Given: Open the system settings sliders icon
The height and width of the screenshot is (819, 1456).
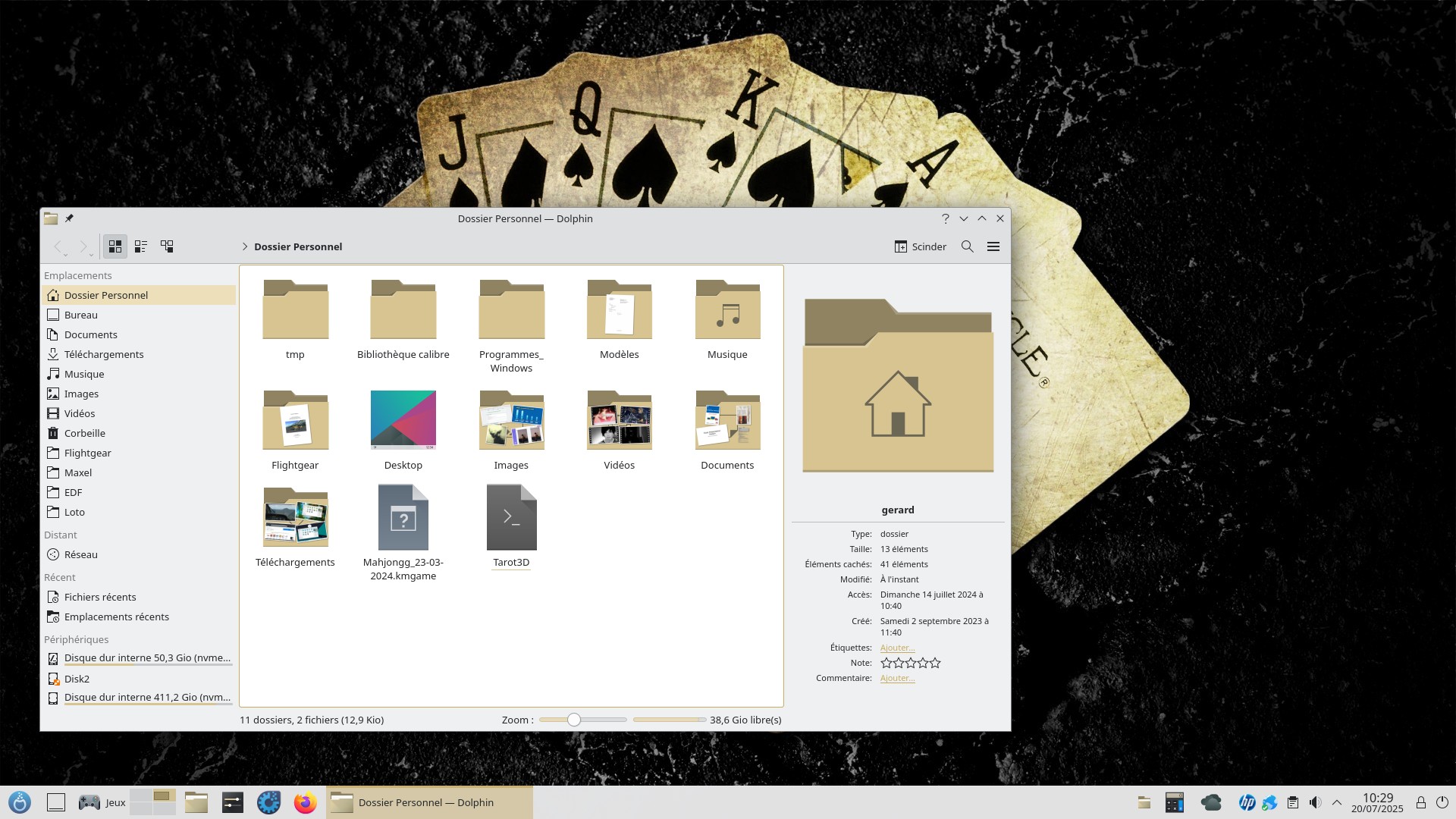Looking at the screenshot, I should (x=233, y=802).
